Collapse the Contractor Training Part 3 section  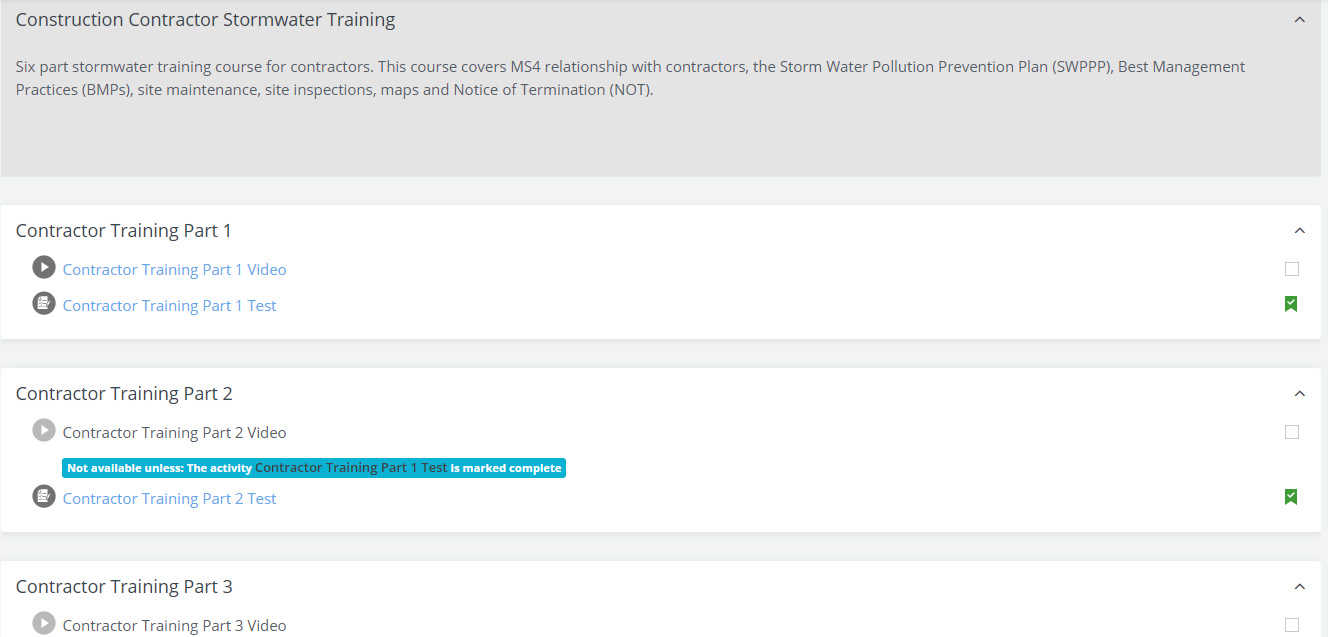pos(1300,587)
